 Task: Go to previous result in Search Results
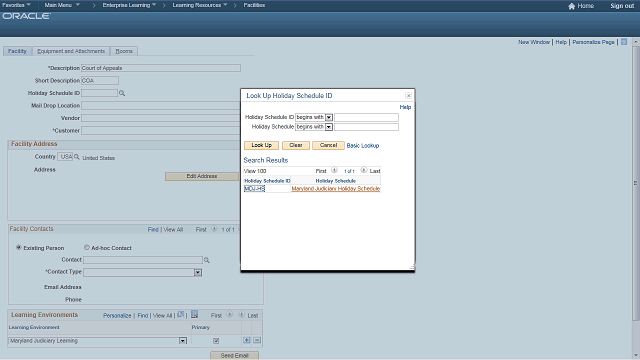point(334,170)
